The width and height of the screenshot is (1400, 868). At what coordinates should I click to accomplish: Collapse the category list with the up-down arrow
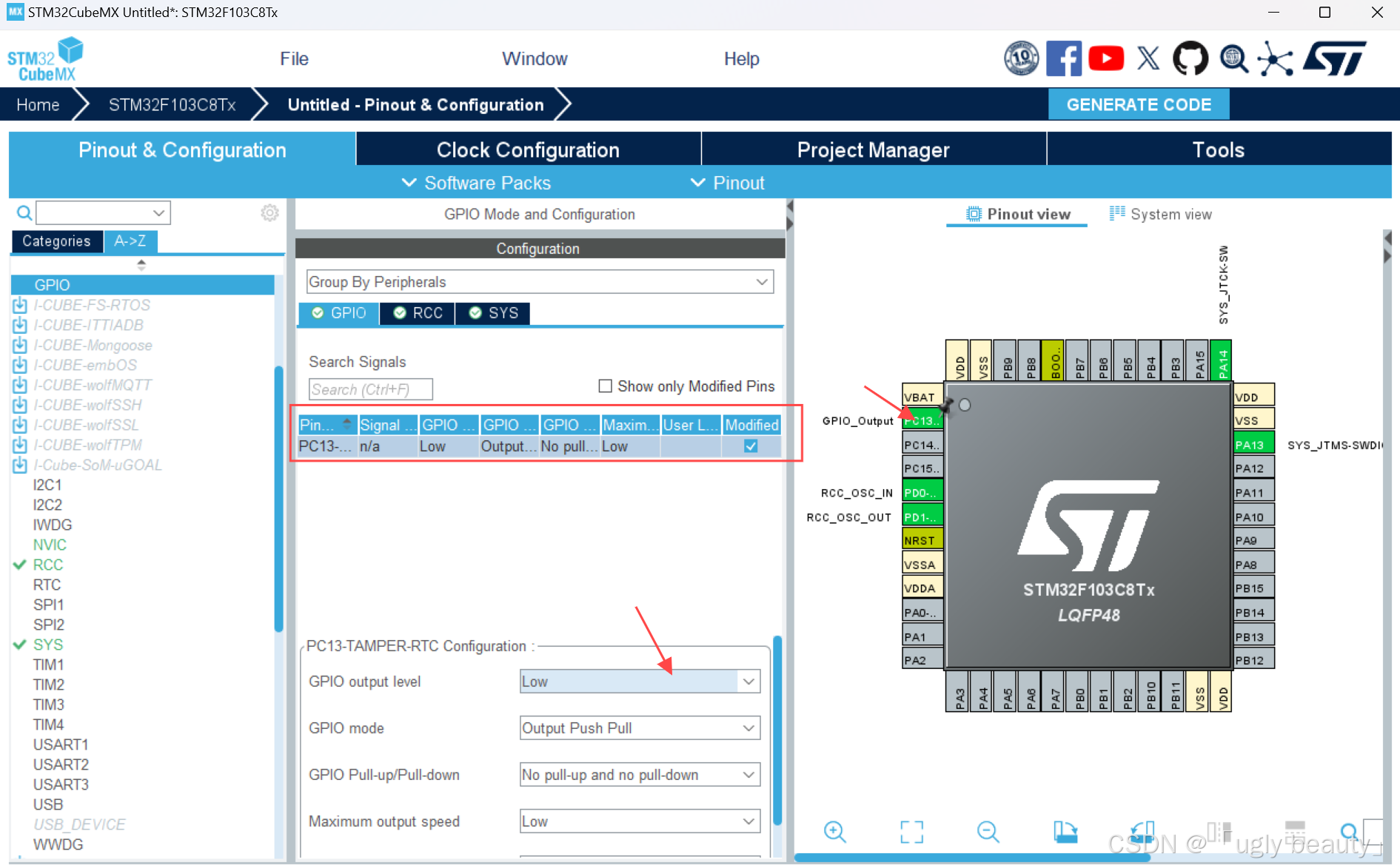[141, 264]
